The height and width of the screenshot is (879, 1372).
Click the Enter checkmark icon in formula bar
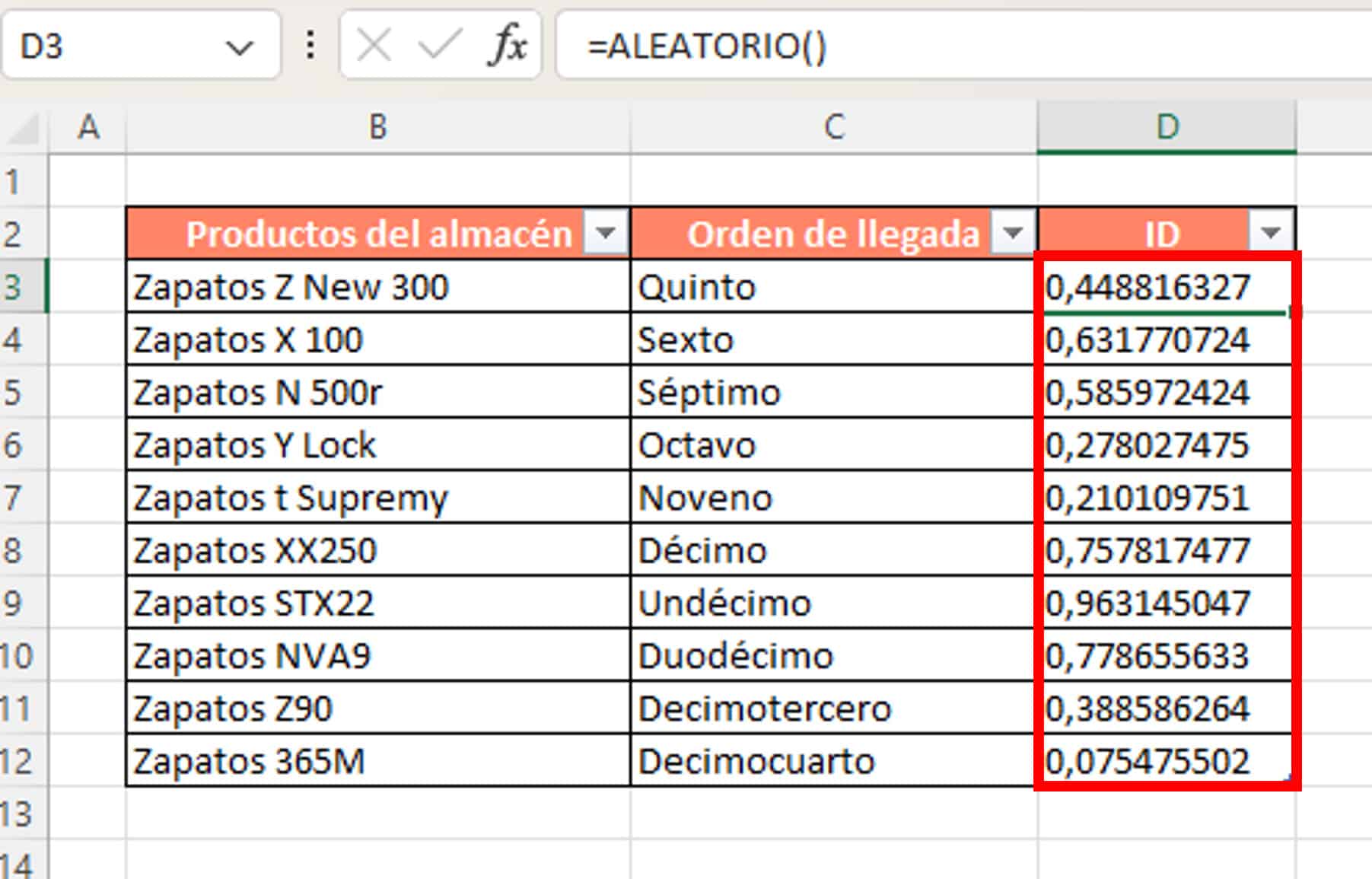(439, 45)
